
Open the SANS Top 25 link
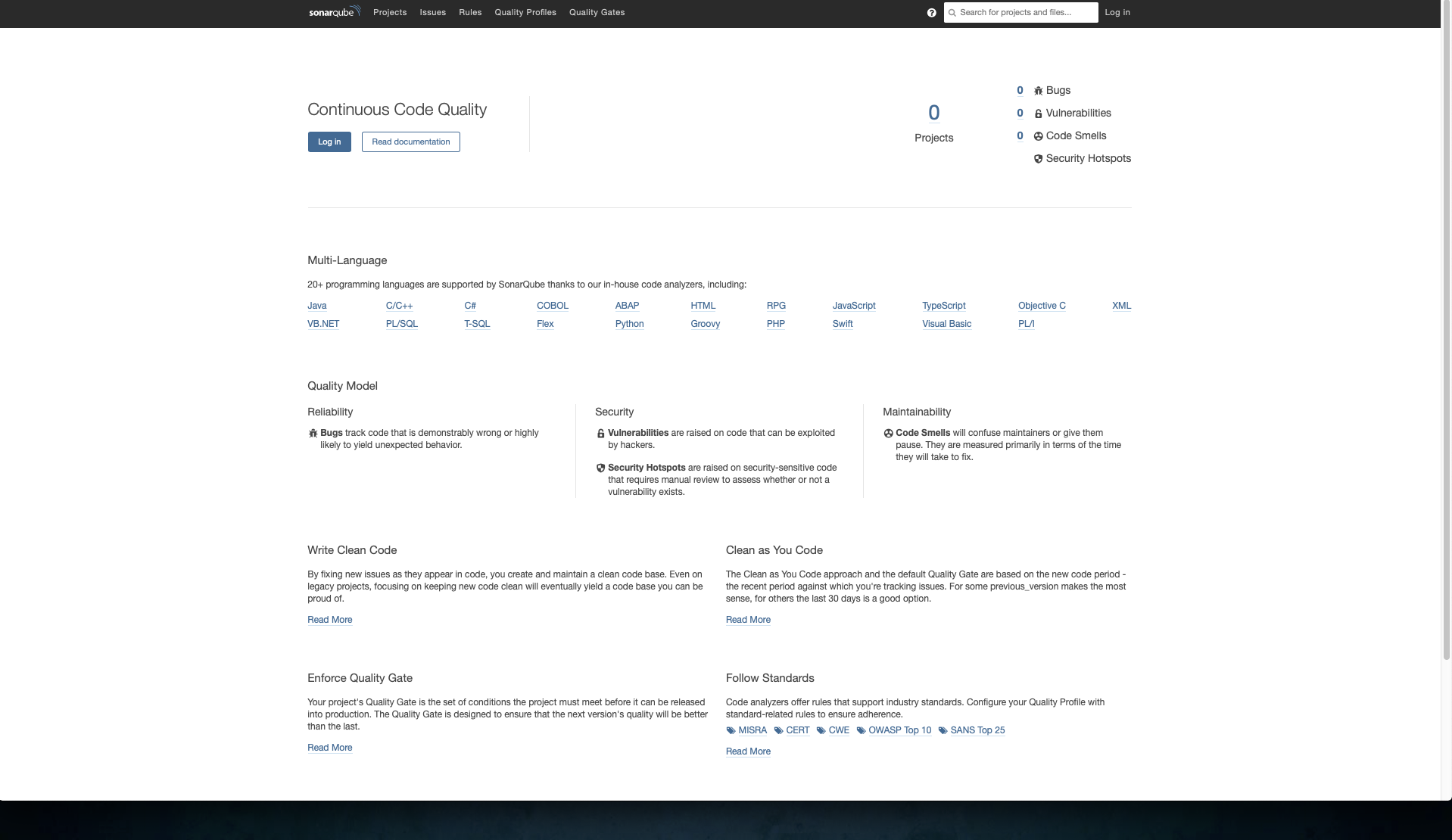click(978, 730)
